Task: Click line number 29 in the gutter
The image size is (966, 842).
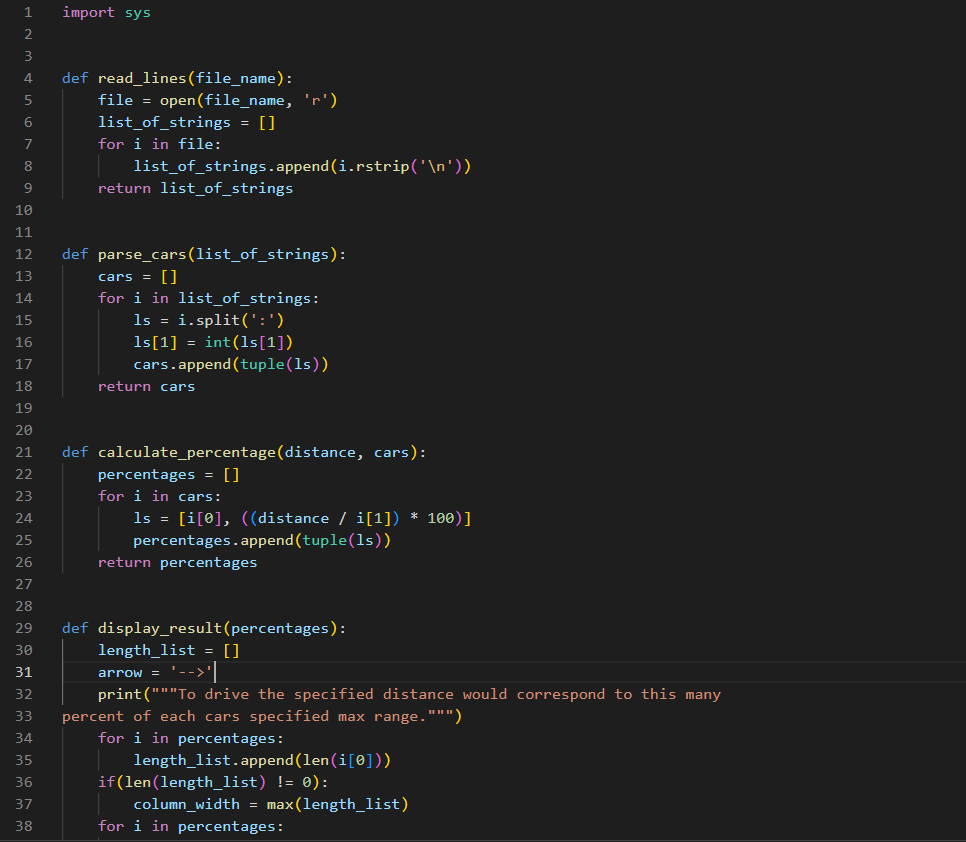Action: click(x=24, y=628)
